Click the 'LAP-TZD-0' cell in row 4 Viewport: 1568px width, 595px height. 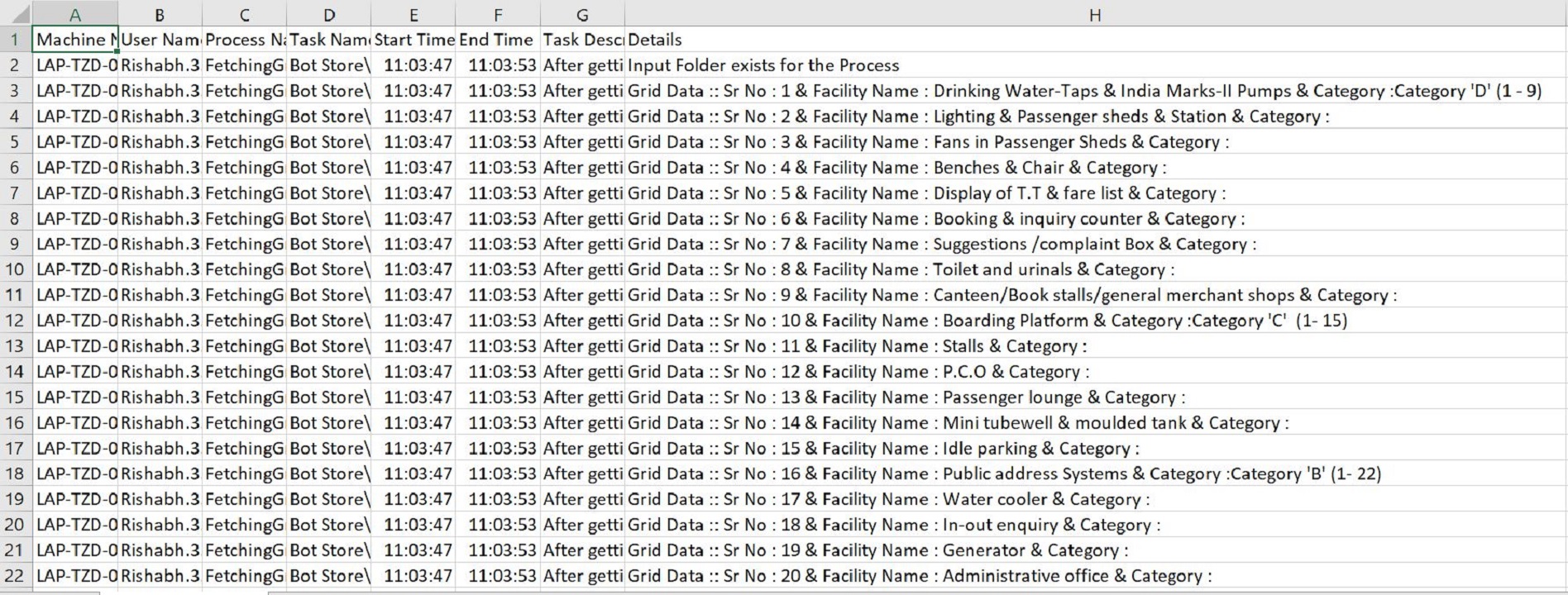click(75, 117)
